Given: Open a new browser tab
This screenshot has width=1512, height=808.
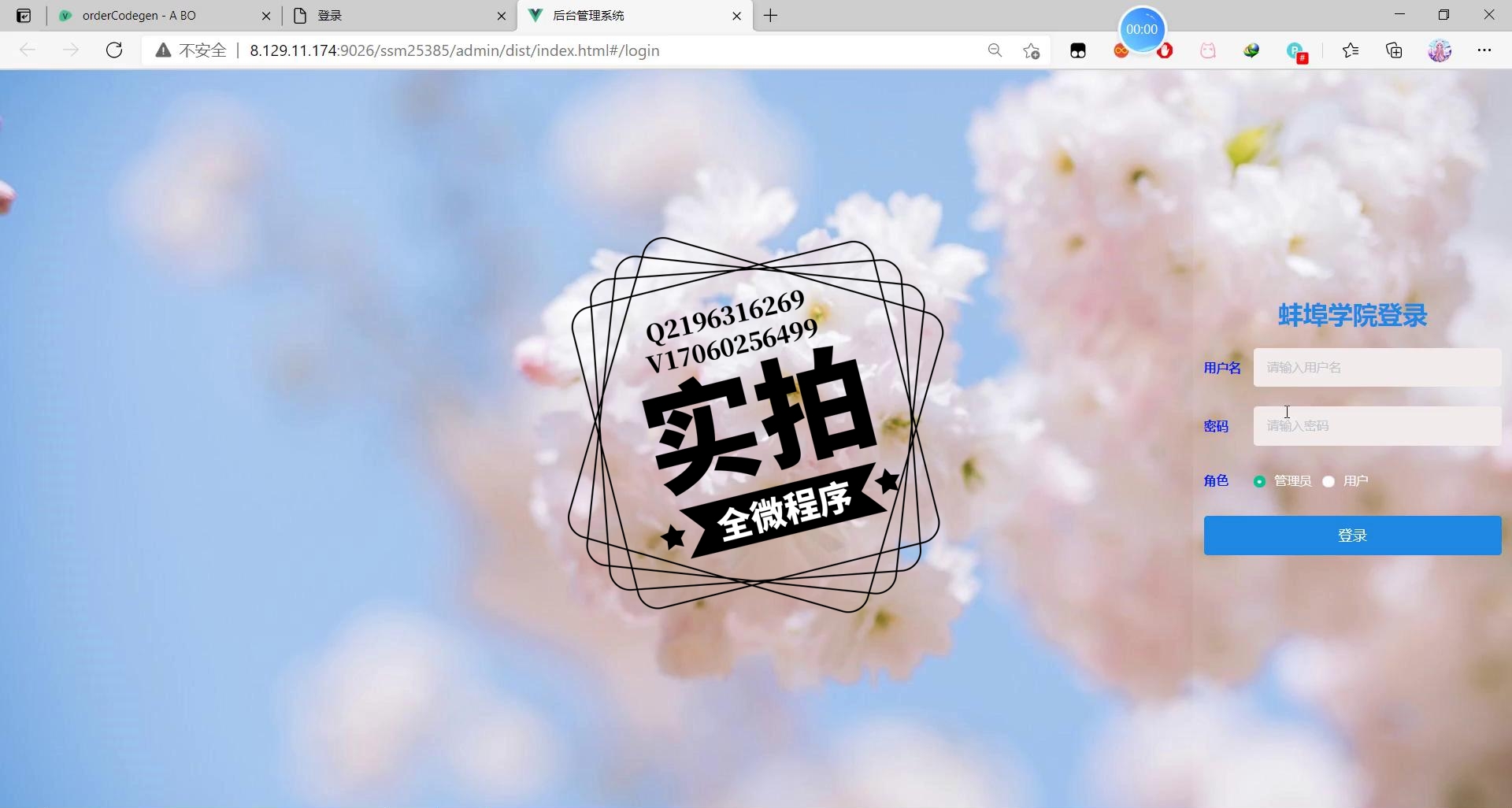Looking at the screenshot, I should (771, 16).
